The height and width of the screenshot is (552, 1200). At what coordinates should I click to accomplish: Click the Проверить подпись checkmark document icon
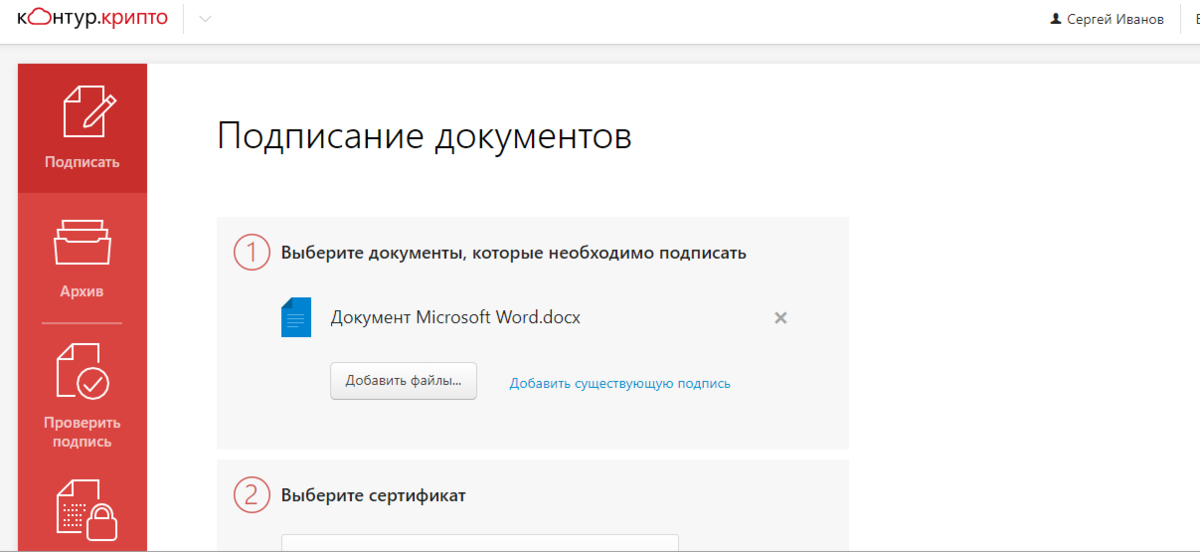click(82, 371)
